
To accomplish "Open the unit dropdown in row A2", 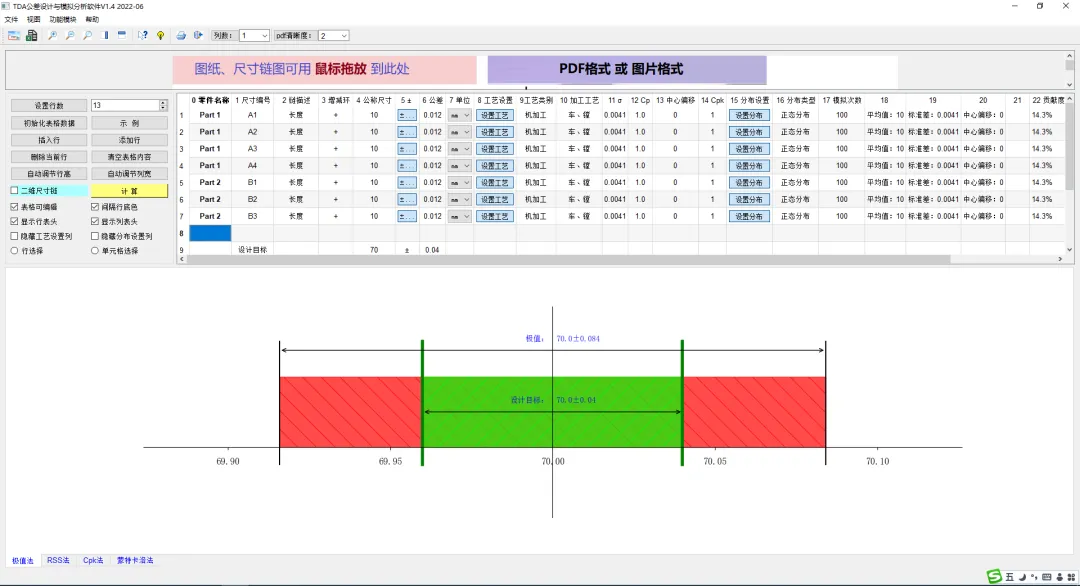I will [459, 132].
